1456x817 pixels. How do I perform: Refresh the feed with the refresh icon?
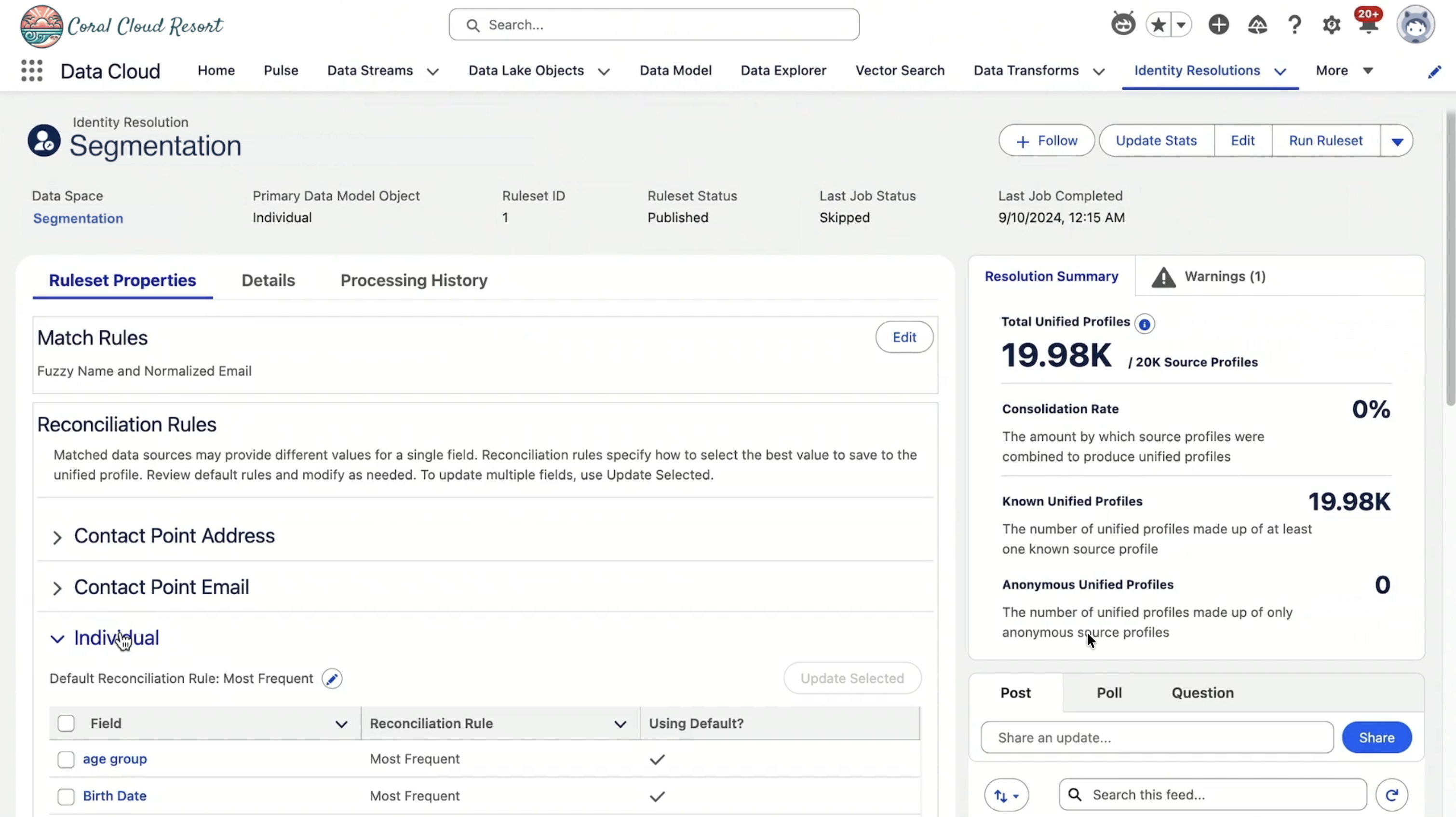1391,795
